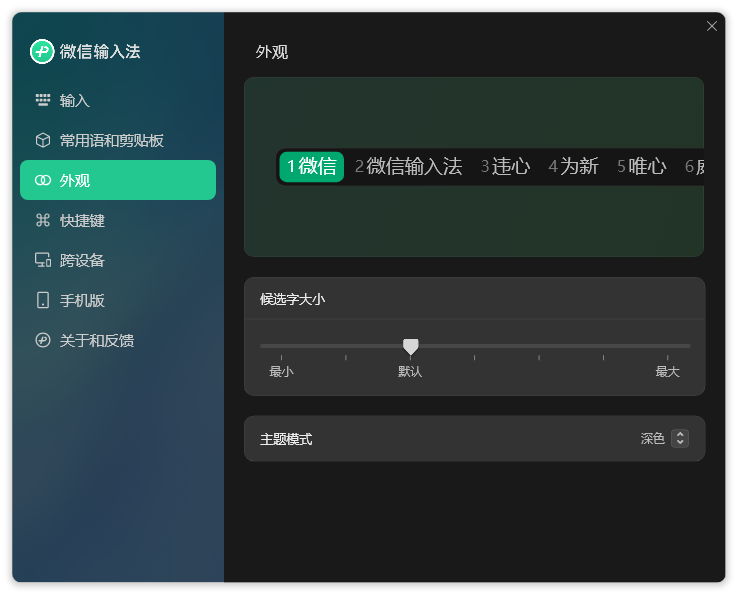Select candidate 1 微信 in preview
This screenshot has width=738, height=595.
(312, 167)
